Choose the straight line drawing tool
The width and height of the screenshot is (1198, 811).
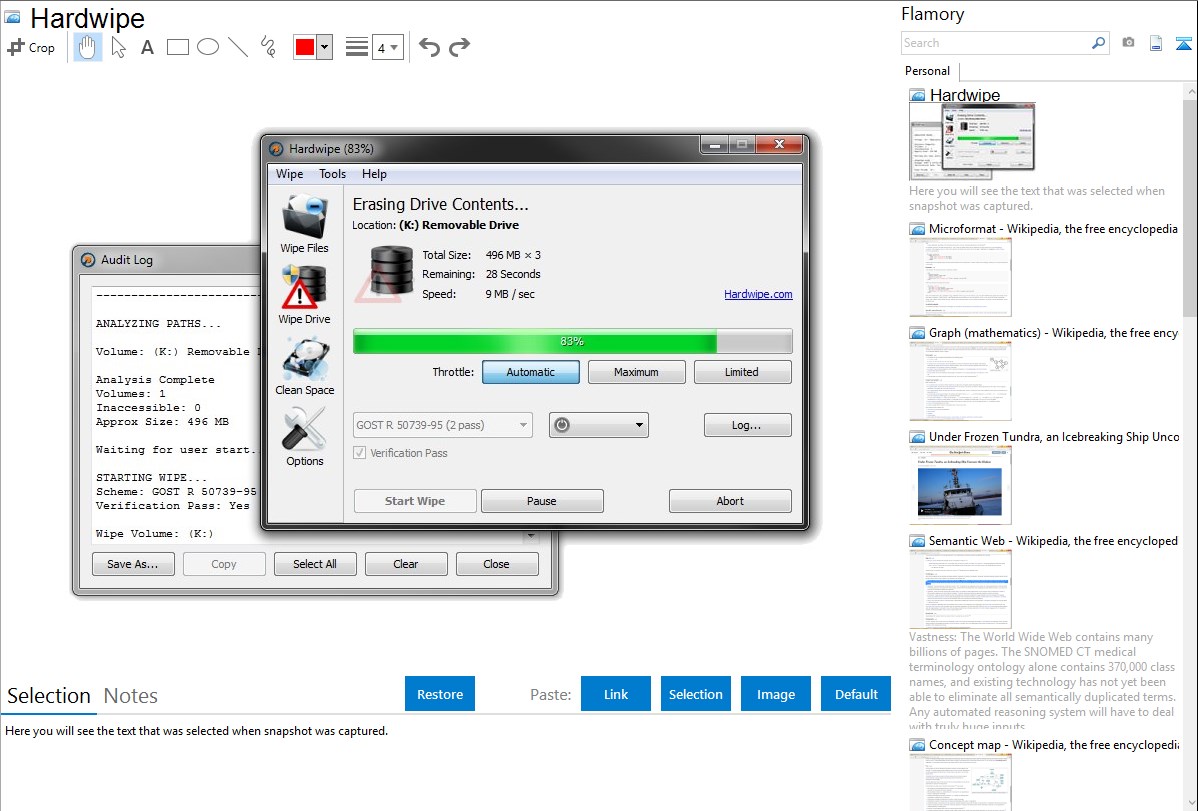coord(238,47)
